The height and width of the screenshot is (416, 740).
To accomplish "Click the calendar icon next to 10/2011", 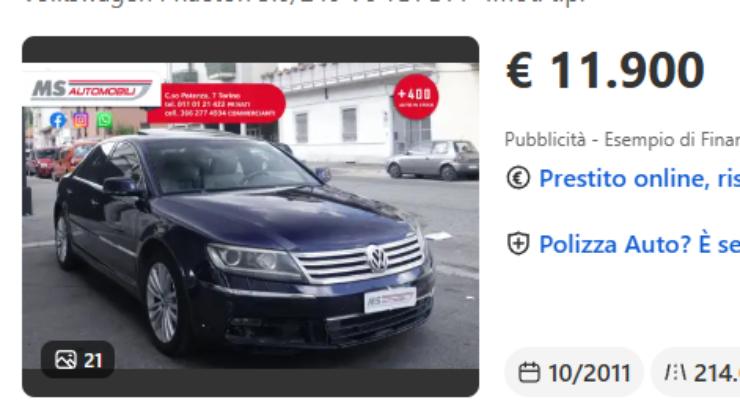I will pos(529,373).
